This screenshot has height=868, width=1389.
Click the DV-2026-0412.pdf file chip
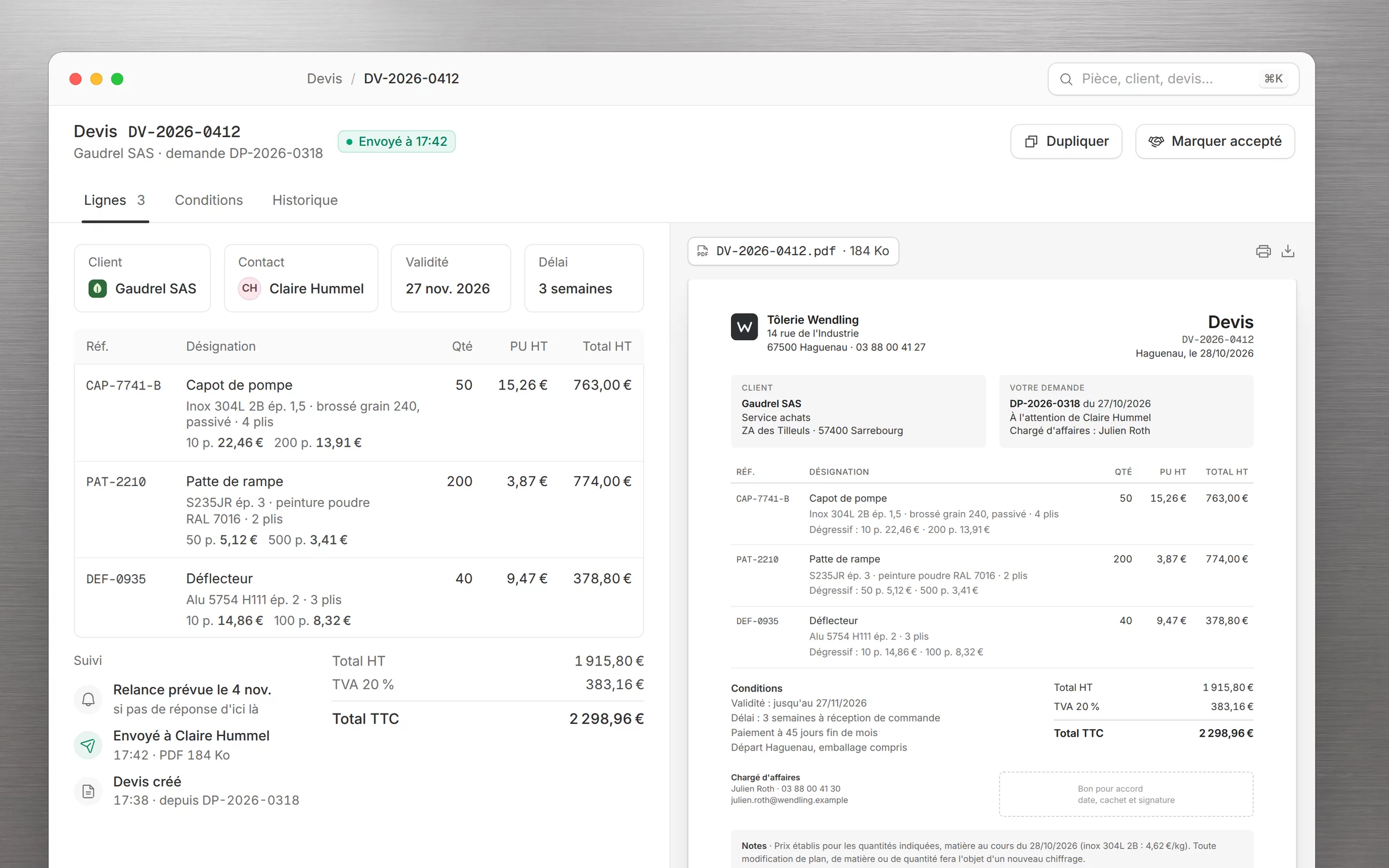click(x=793, y=251)
